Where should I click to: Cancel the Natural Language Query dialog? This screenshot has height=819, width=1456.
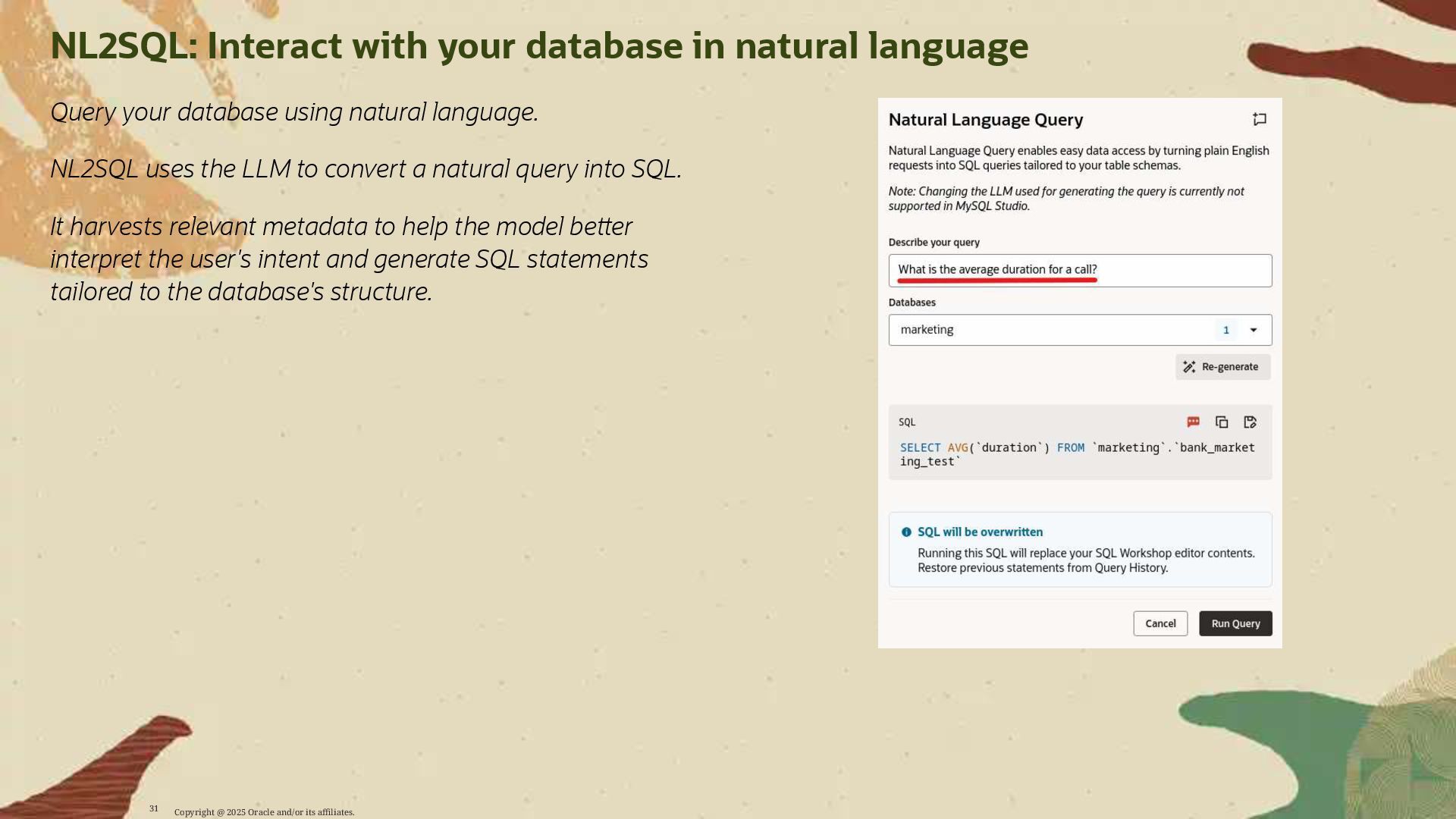tap(1160, 623)
